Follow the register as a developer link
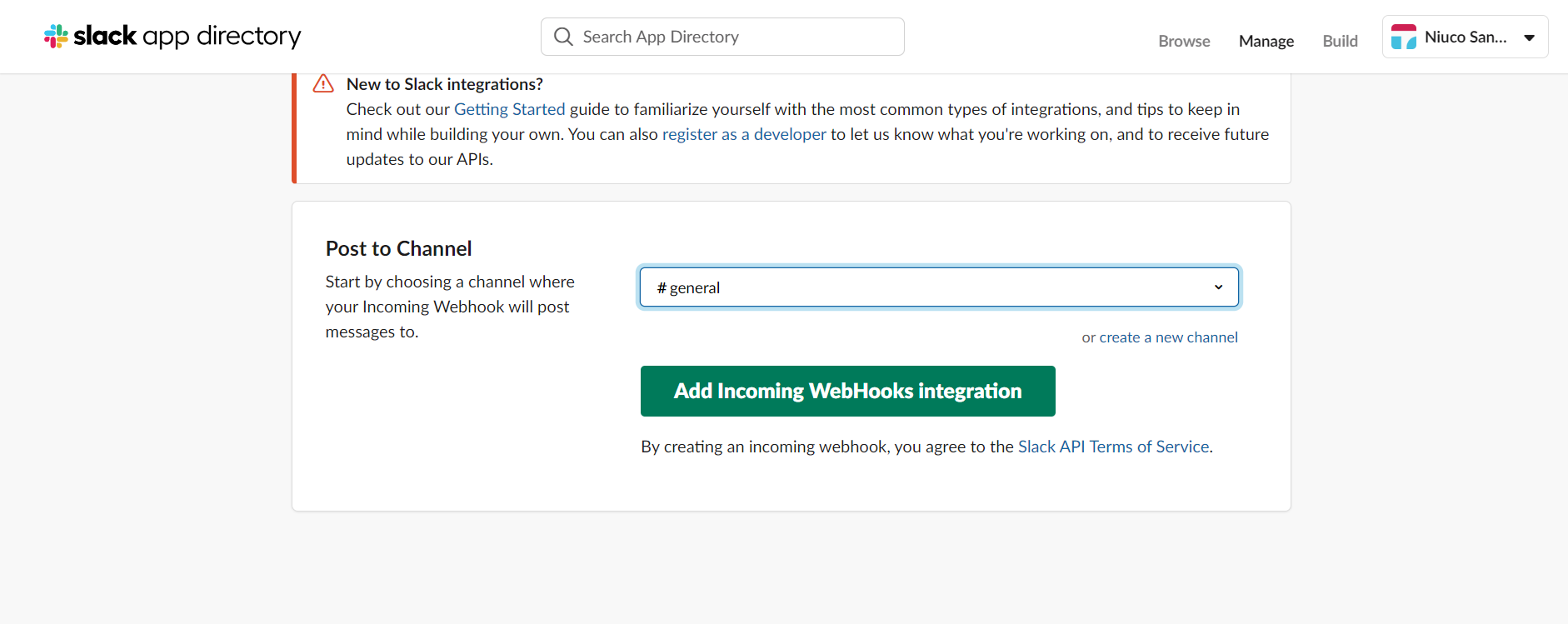 point(744,134)
